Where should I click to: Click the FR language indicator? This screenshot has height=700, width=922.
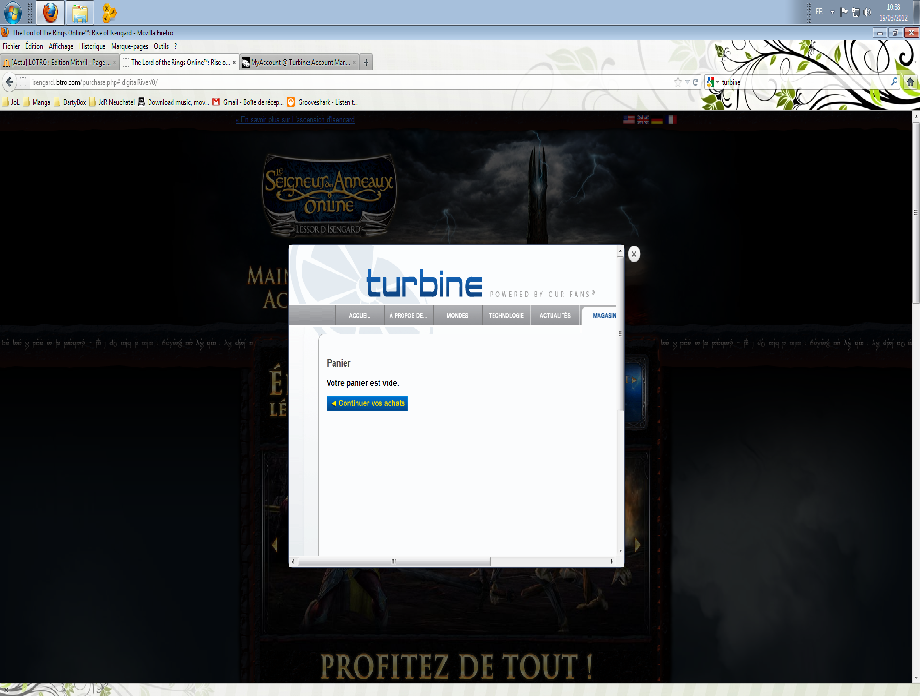click(x=819, y=11)
